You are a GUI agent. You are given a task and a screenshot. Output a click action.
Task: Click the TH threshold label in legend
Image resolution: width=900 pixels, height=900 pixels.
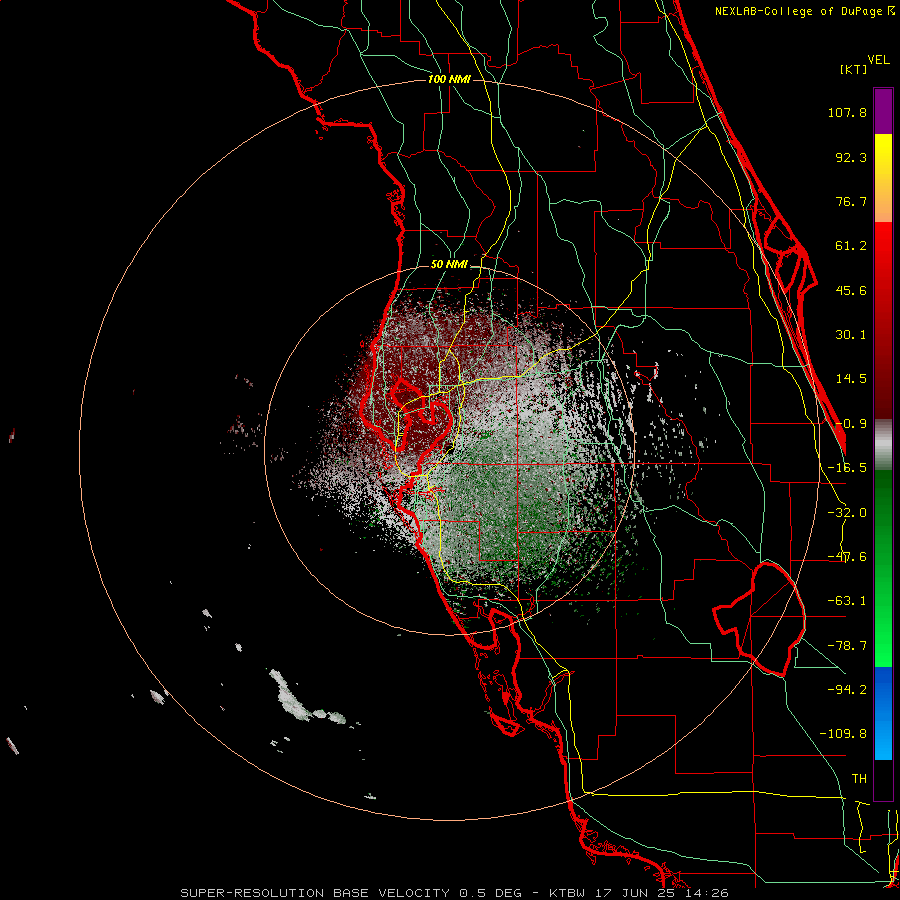859,779
